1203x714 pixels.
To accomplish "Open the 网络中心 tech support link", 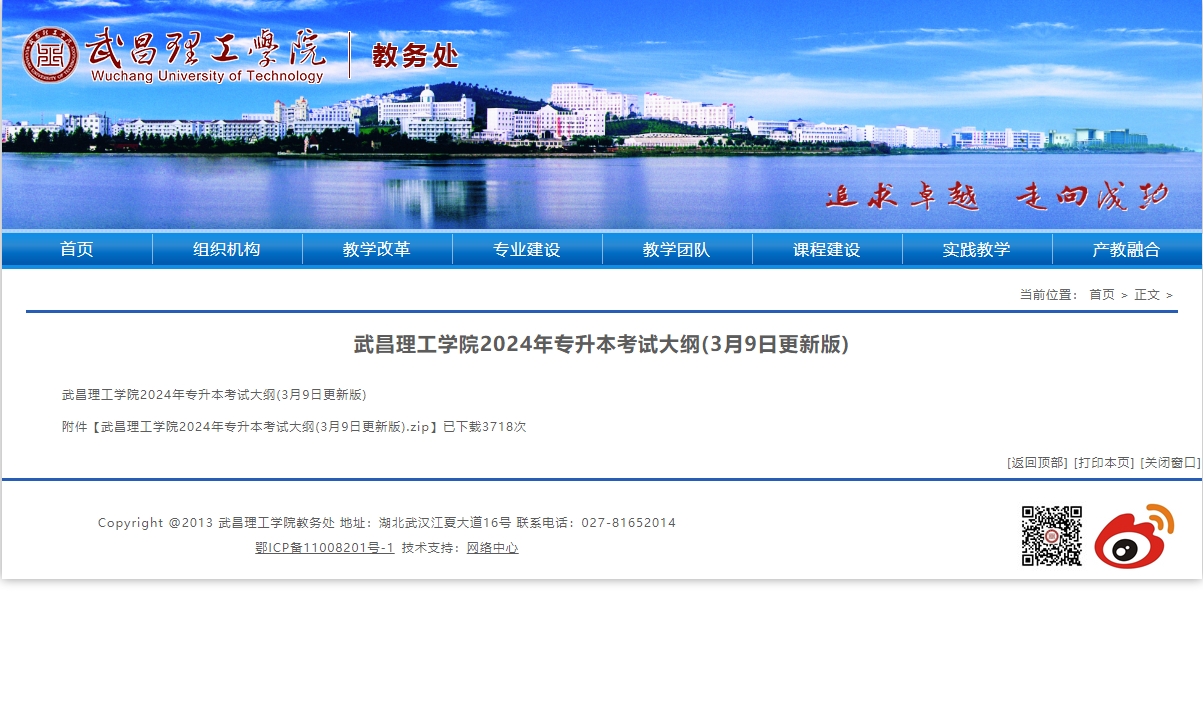I will pyautogui.click(x=493, y=547).
